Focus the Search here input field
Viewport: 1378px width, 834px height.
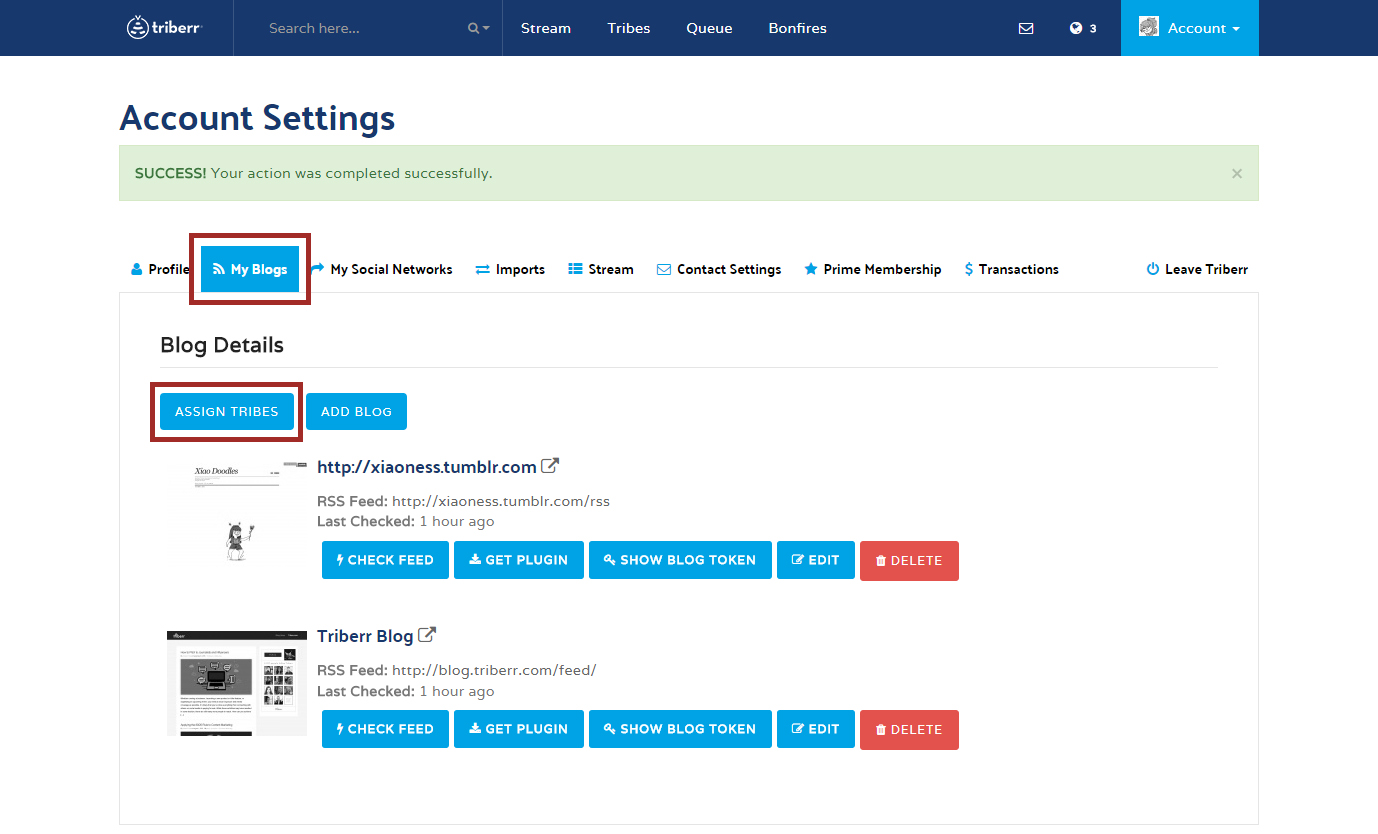360,28
